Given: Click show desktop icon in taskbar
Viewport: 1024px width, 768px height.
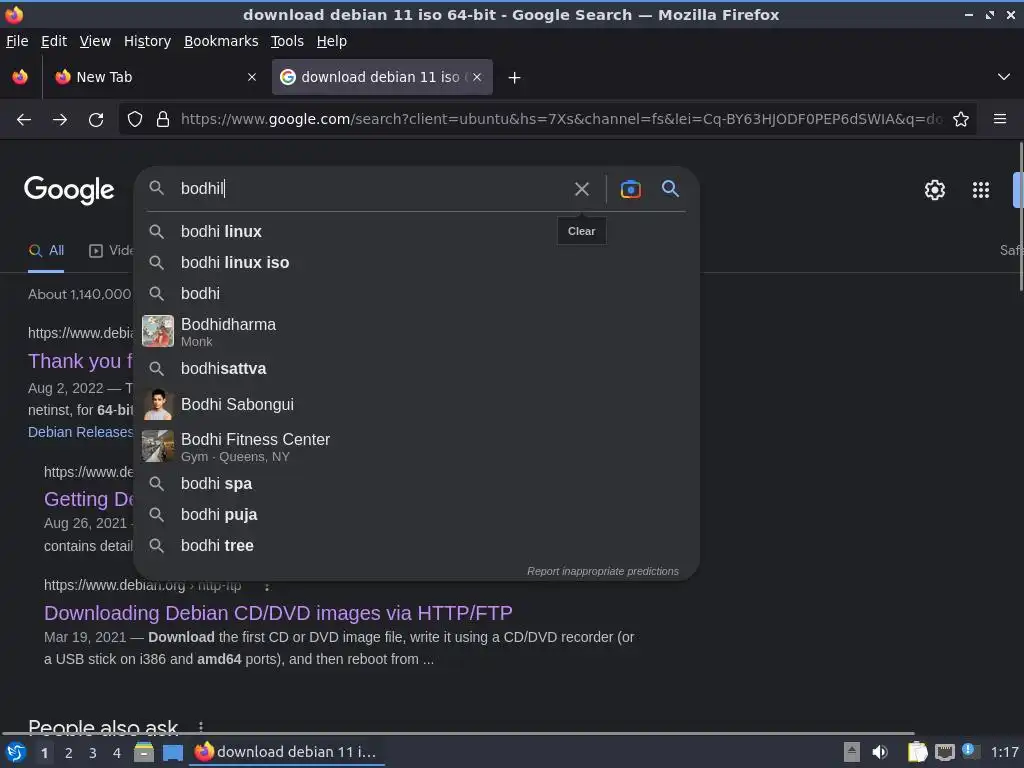Looking at the screenshot, I should 173,752.
